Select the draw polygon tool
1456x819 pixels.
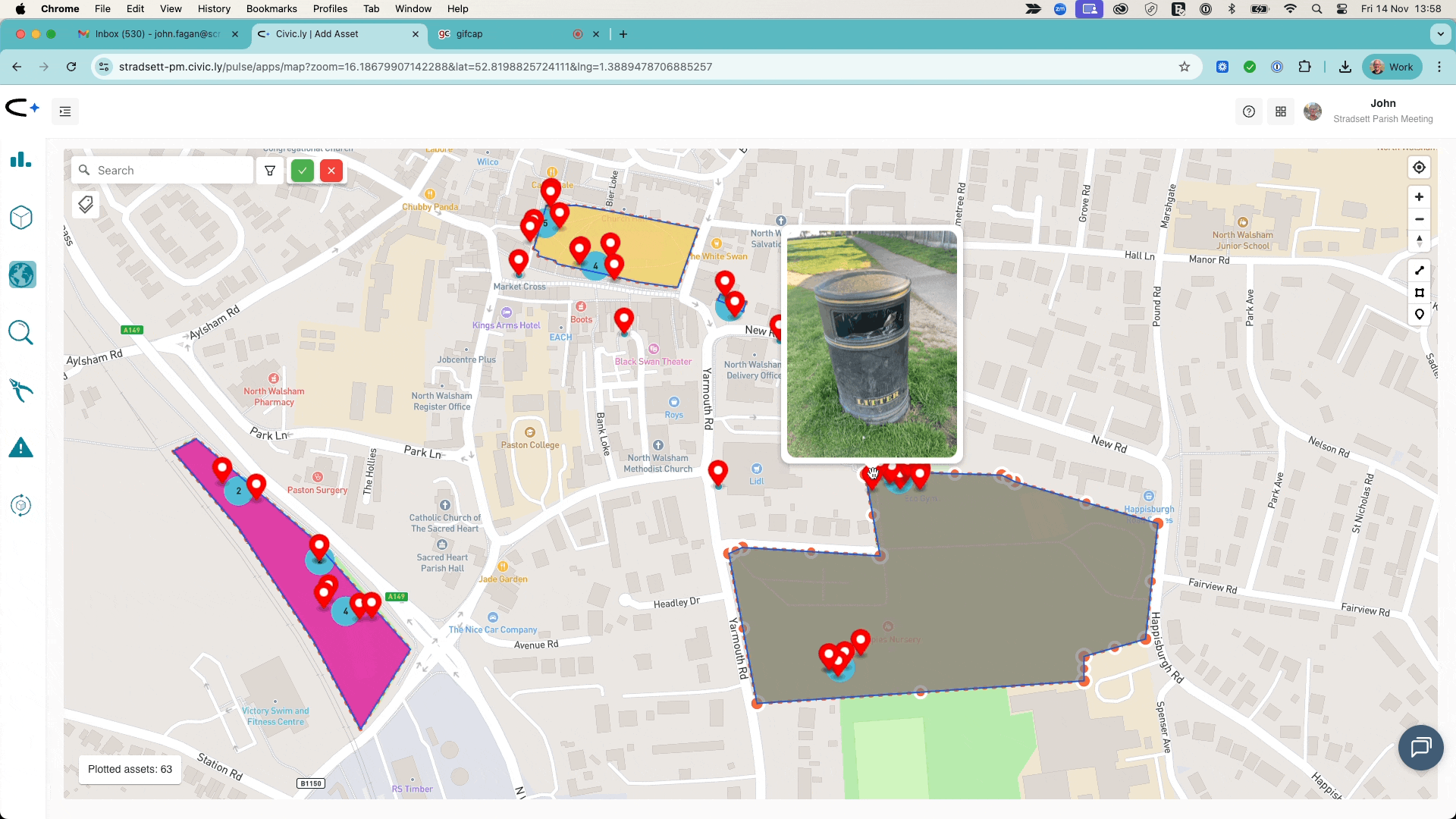[1419, 293]
